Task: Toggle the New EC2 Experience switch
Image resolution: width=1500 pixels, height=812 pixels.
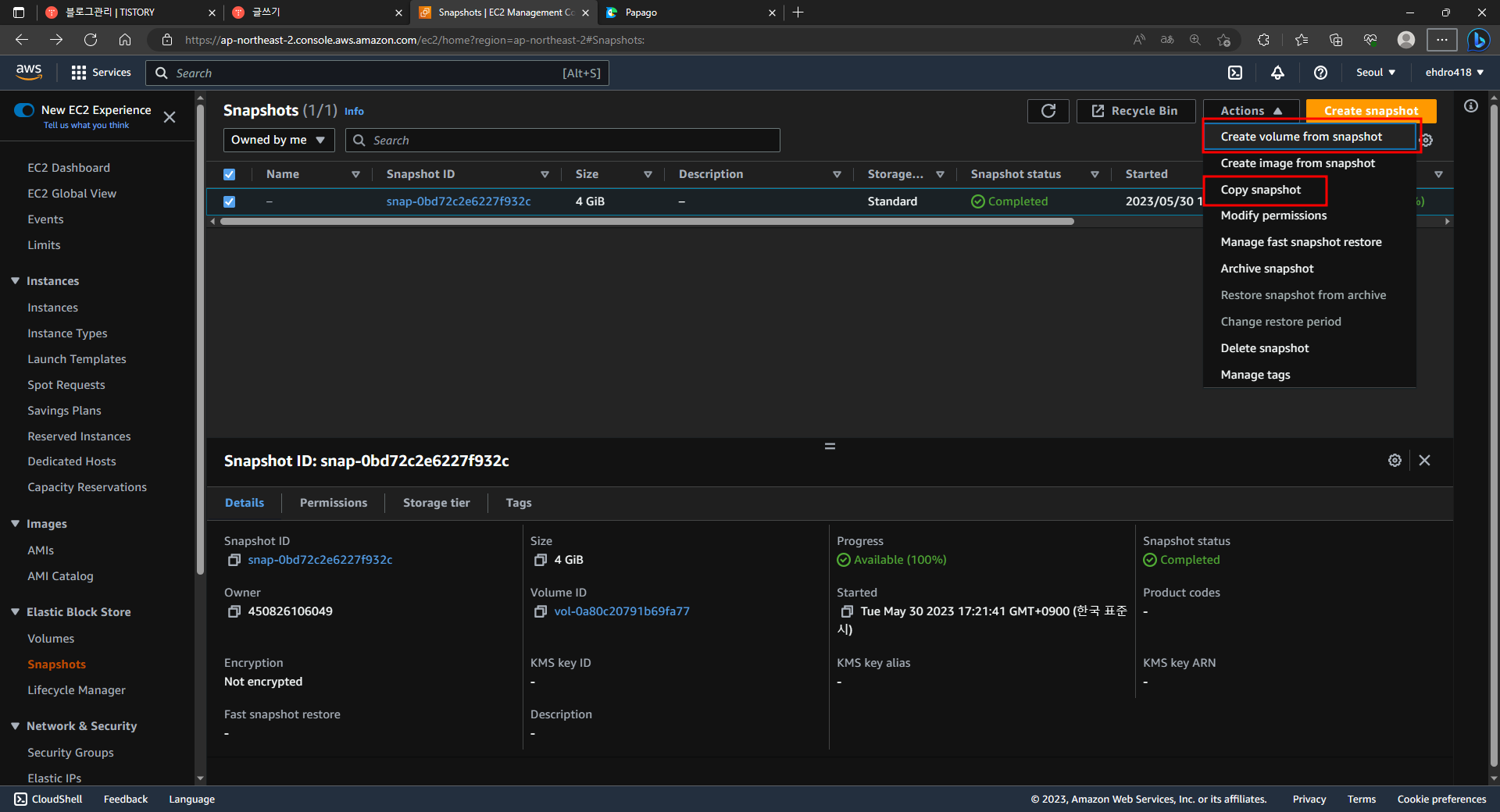Action: tap(24, 110)
